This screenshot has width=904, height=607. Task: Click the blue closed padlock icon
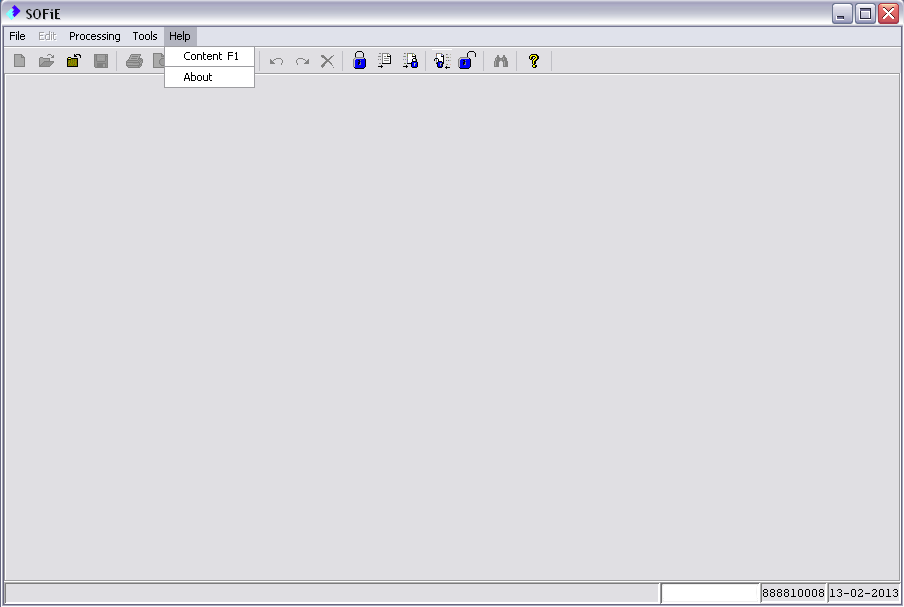coord(359,61)
